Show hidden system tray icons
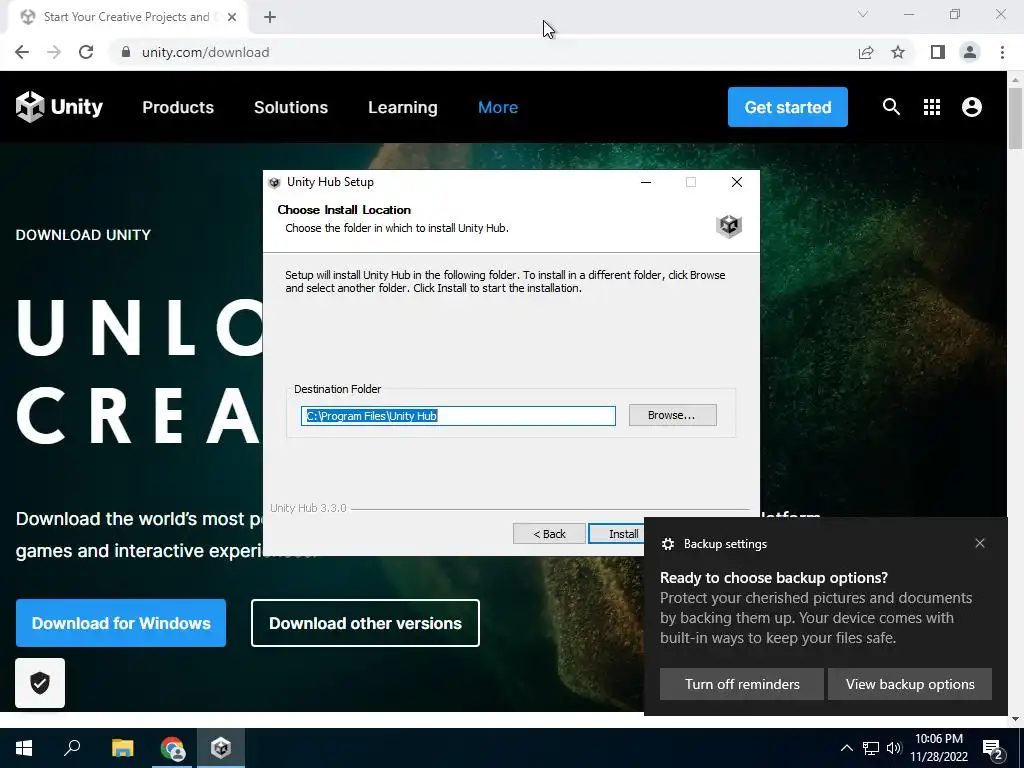 [x=846, y=748]
